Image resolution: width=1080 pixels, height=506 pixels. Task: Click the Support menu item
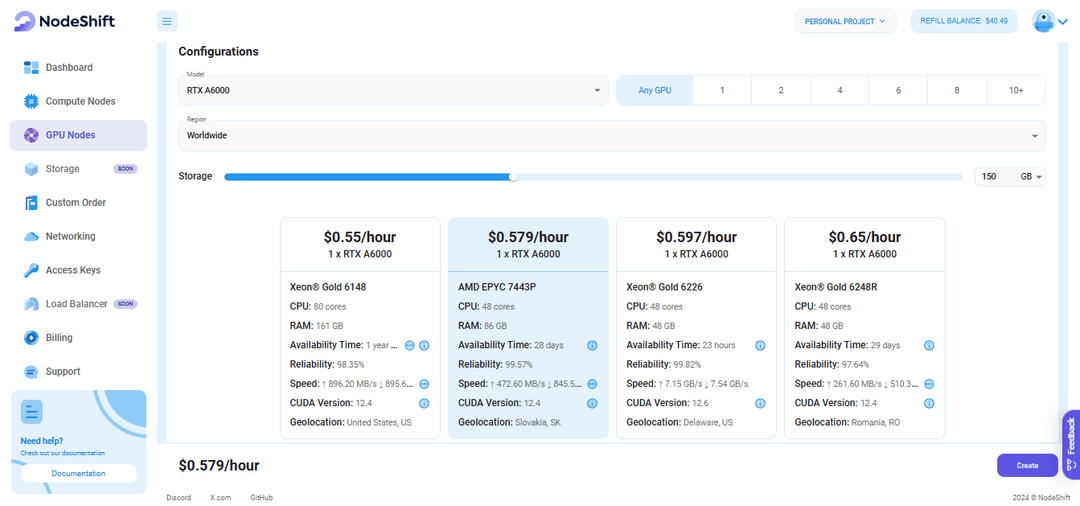79,371
